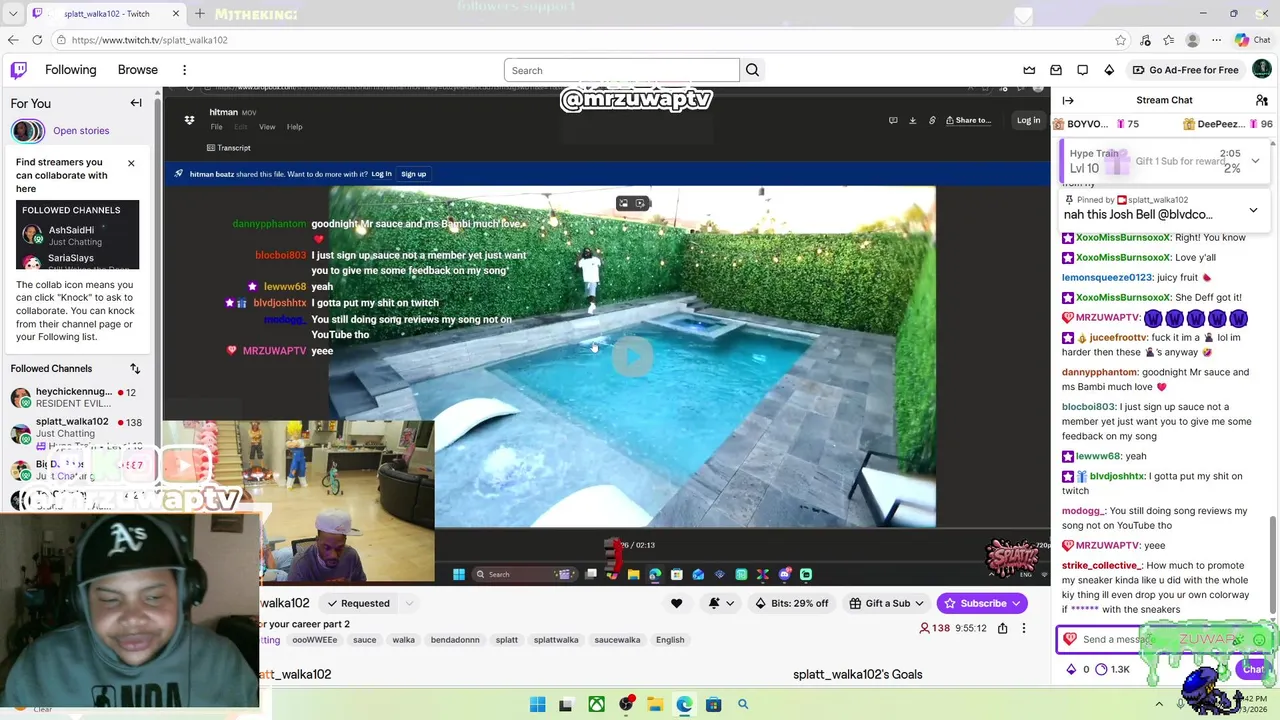Click the Twitch search field
1280x720 pixels.
[621, 70]
